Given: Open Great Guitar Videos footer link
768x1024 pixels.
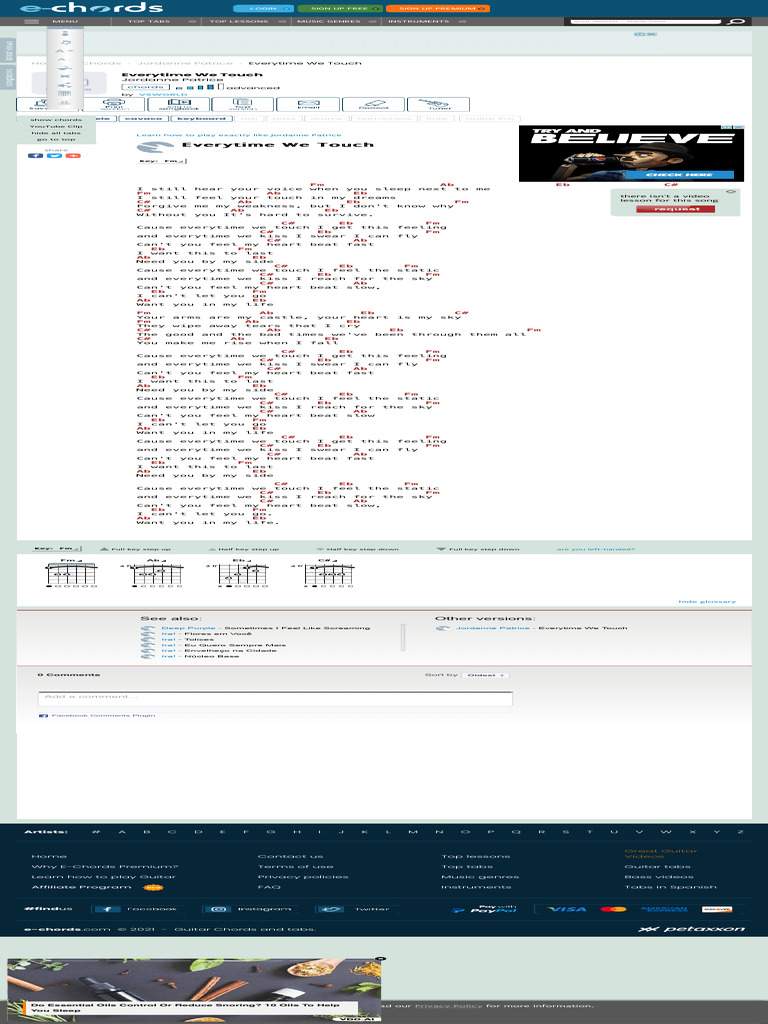Looking at the screenshot, I should coord(660,854).
